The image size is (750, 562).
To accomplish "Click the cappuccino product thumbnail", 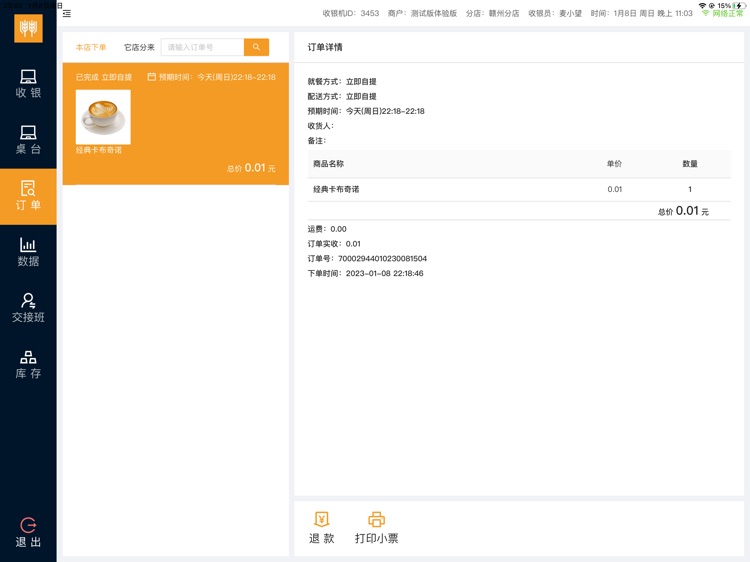I will pyautogui.click(x=103, y=117).
